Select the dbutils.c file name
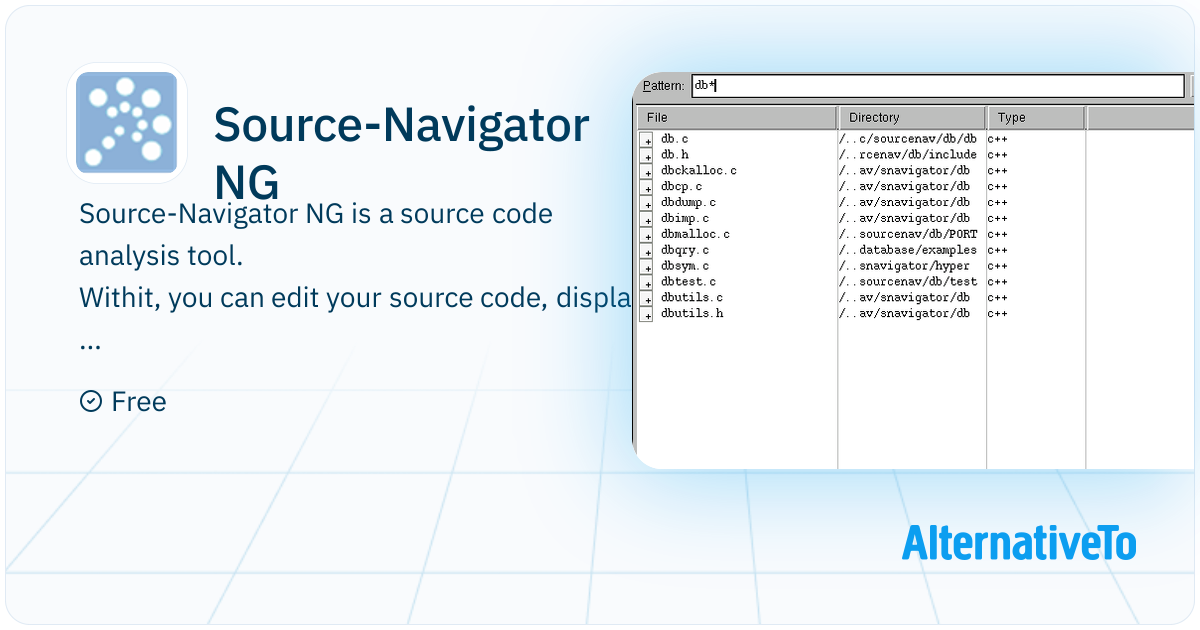The height and width of the screenshot is (630, 1200). pos(692,297)
